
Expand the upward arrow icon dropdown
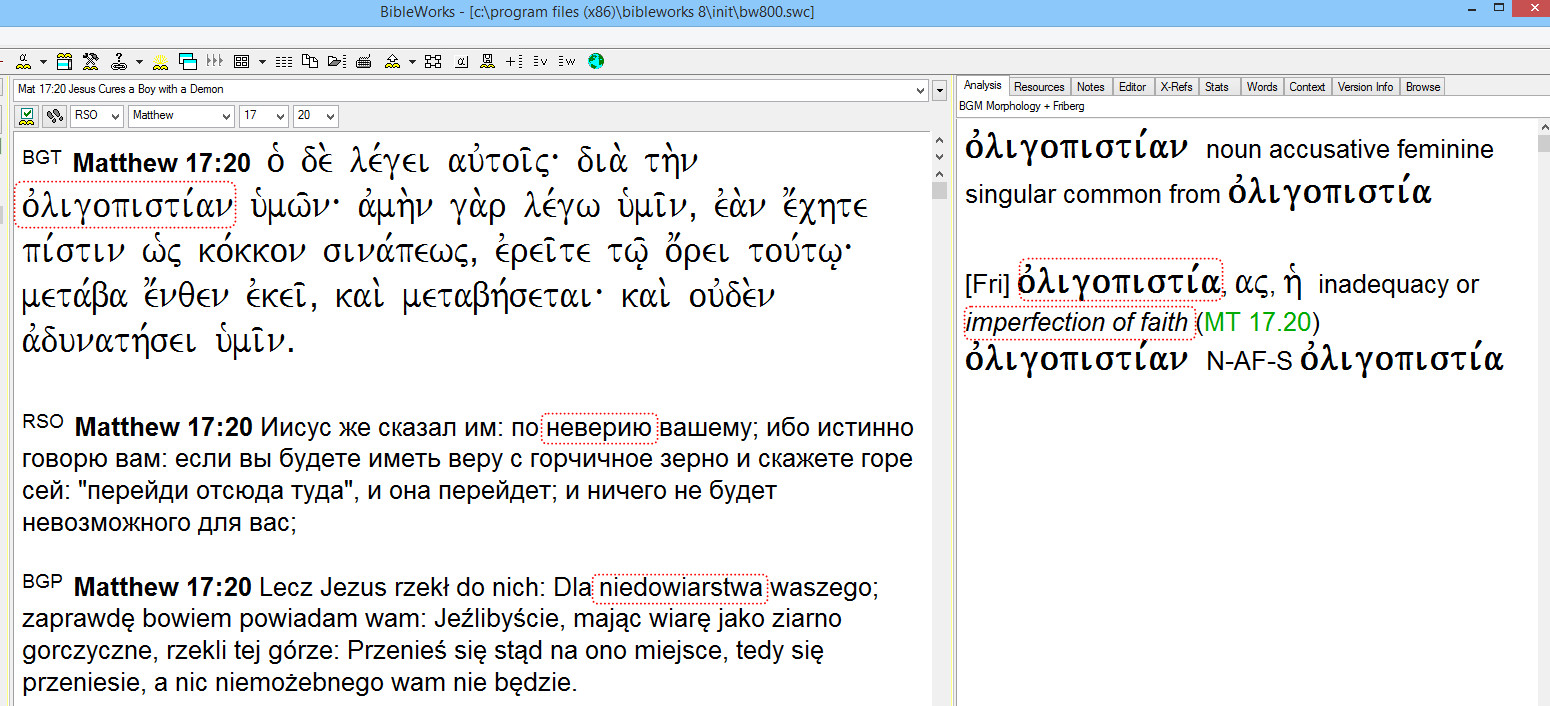pyautogui.click(x=412, y=61)
